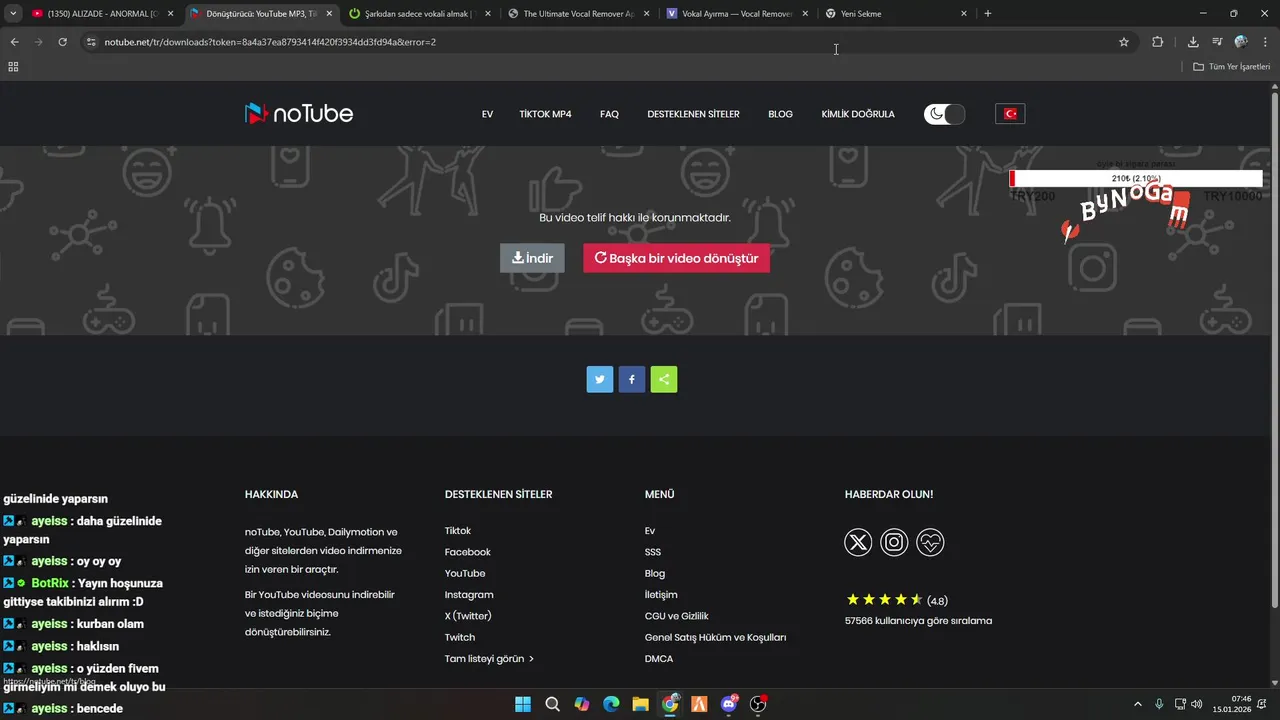Show hidden system tray icons
The width and height of the screenshot is (1280, 720).
(x=1137, y=704)
